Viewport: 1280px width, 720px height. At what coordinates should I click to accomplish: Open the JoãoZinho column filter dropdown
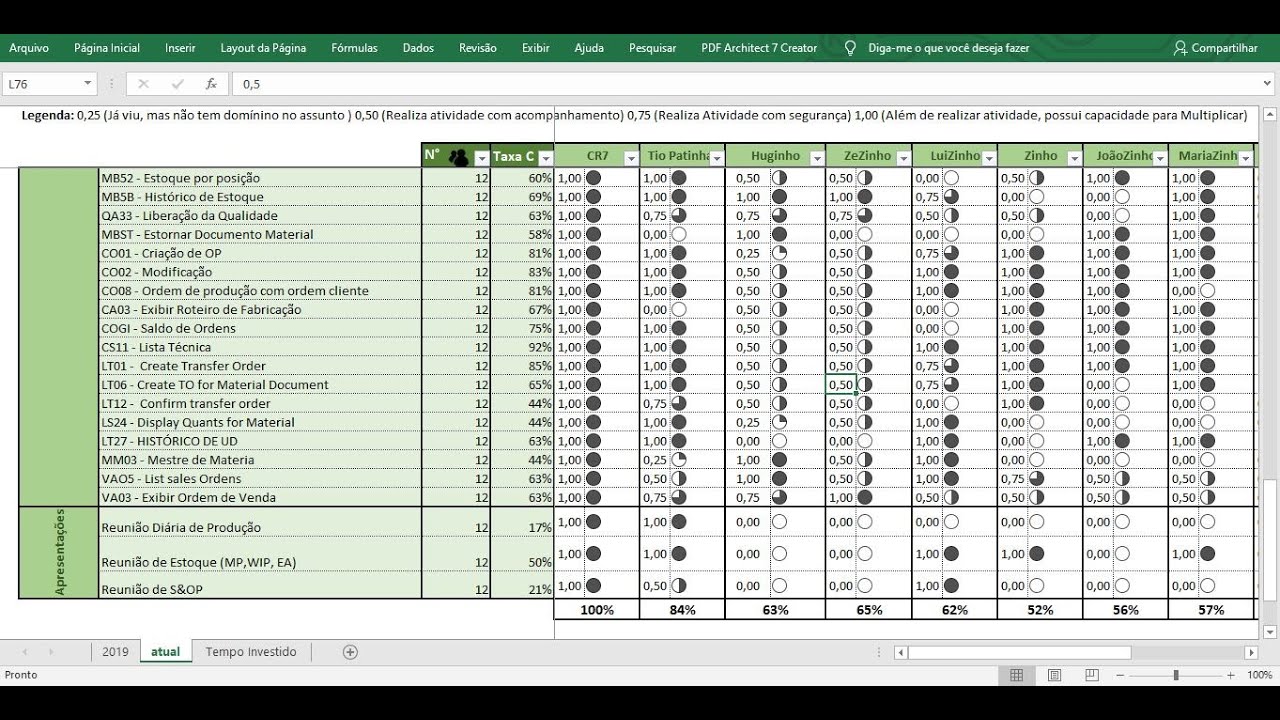pyautogui.click(x=1160, y=158)
